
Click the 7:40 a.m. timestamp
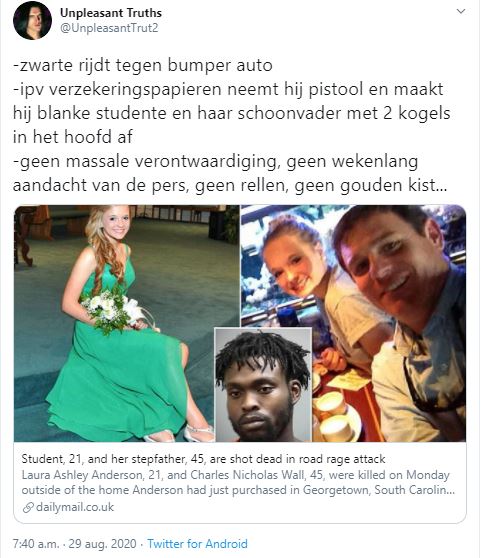point(36,543)
